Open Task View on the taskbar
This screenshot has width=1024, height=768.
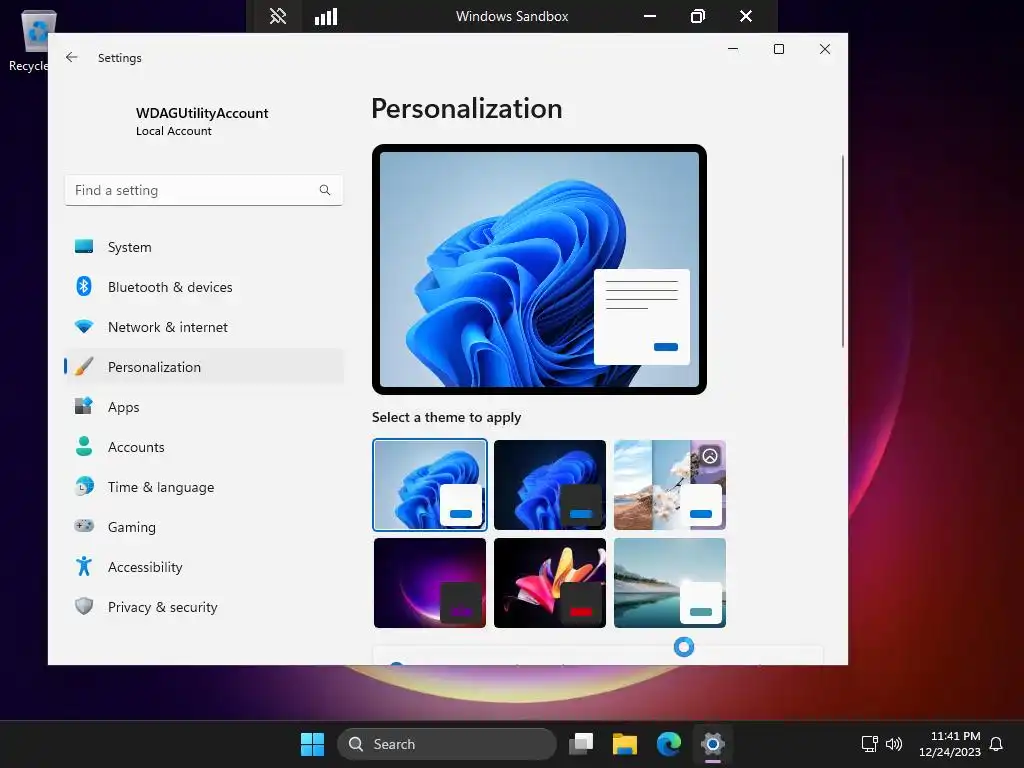(x=581, y=744)
